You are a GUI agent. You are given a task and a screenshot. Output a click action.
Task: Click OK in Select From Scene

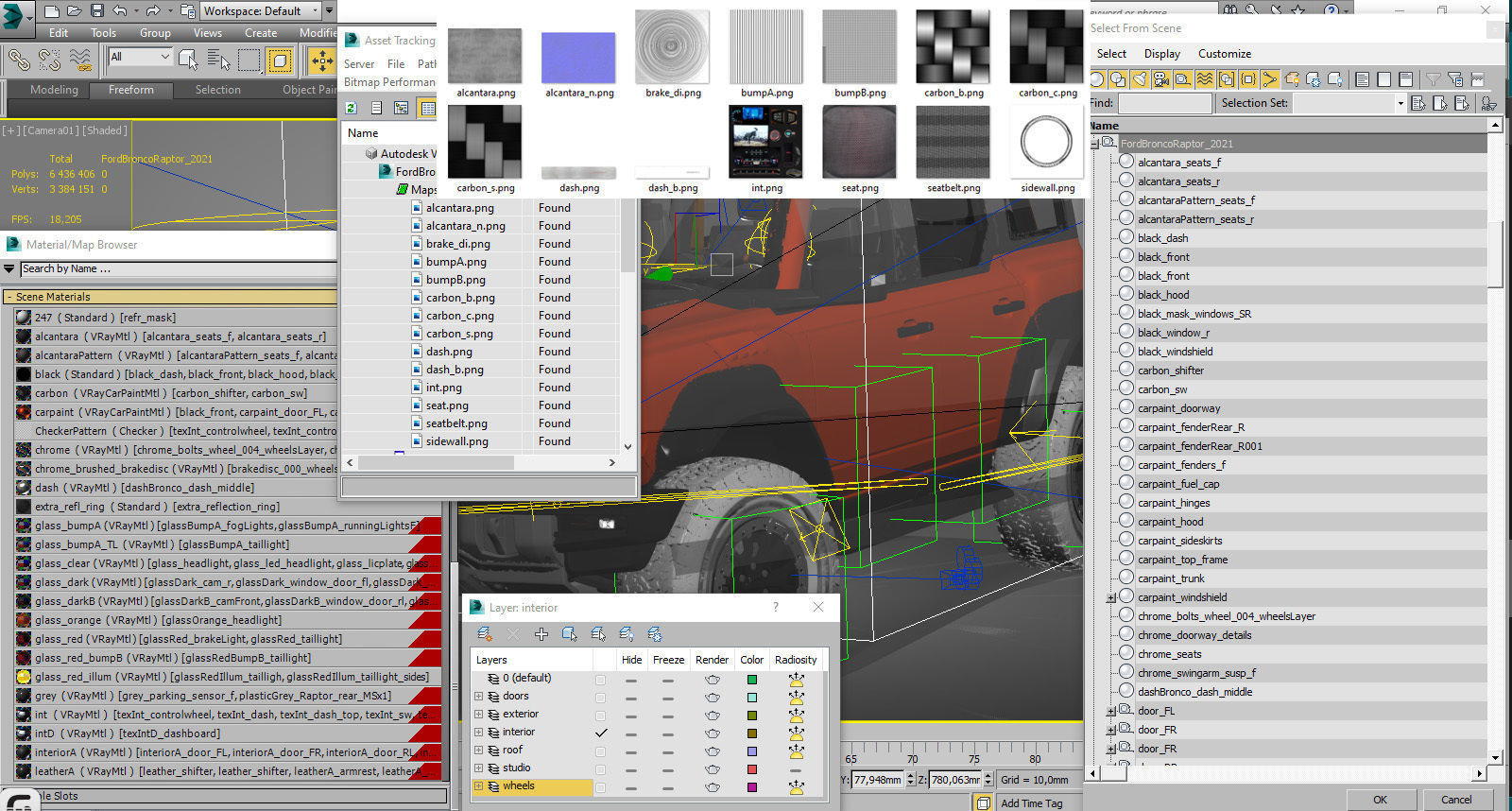pos(1381,800)
